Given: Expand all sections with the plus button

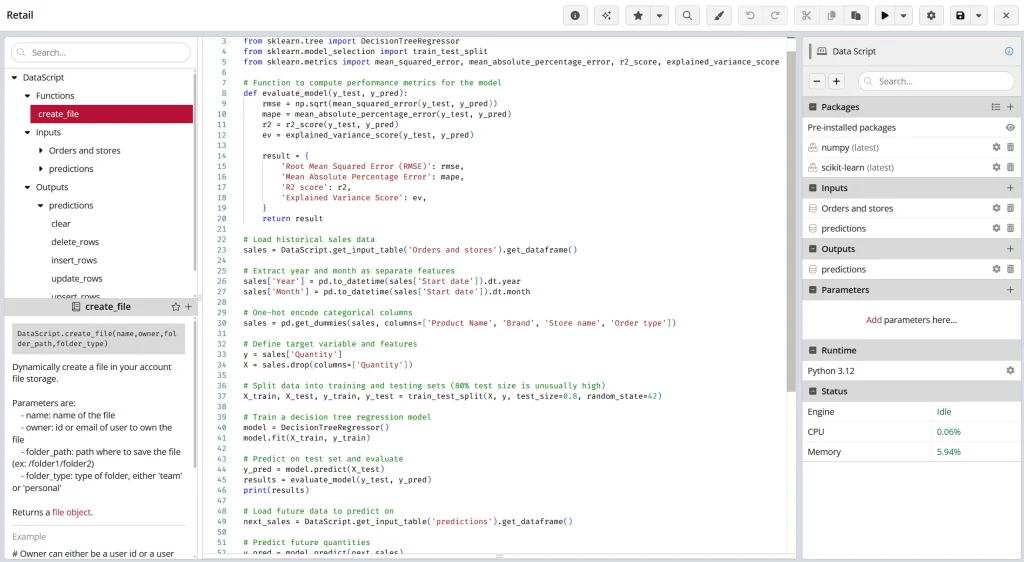Looking at the screenshot, I should tap(836, 82).
